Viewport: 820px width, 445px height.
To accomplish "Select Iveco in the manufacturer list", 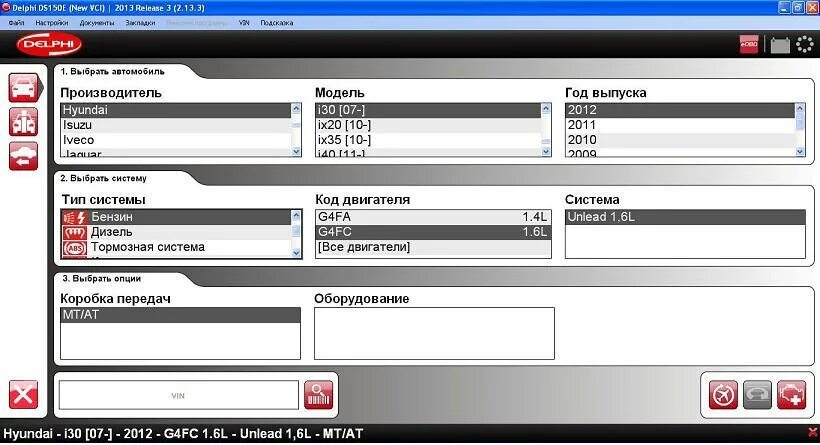I will tap(176, 140).
